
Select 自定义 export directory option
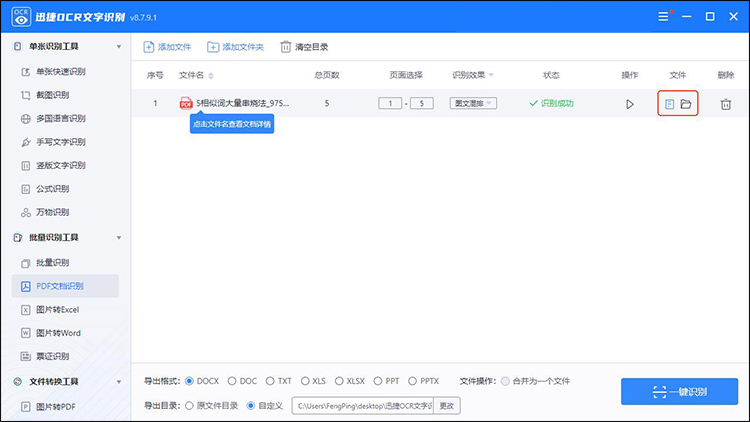[x=251, y=406]
